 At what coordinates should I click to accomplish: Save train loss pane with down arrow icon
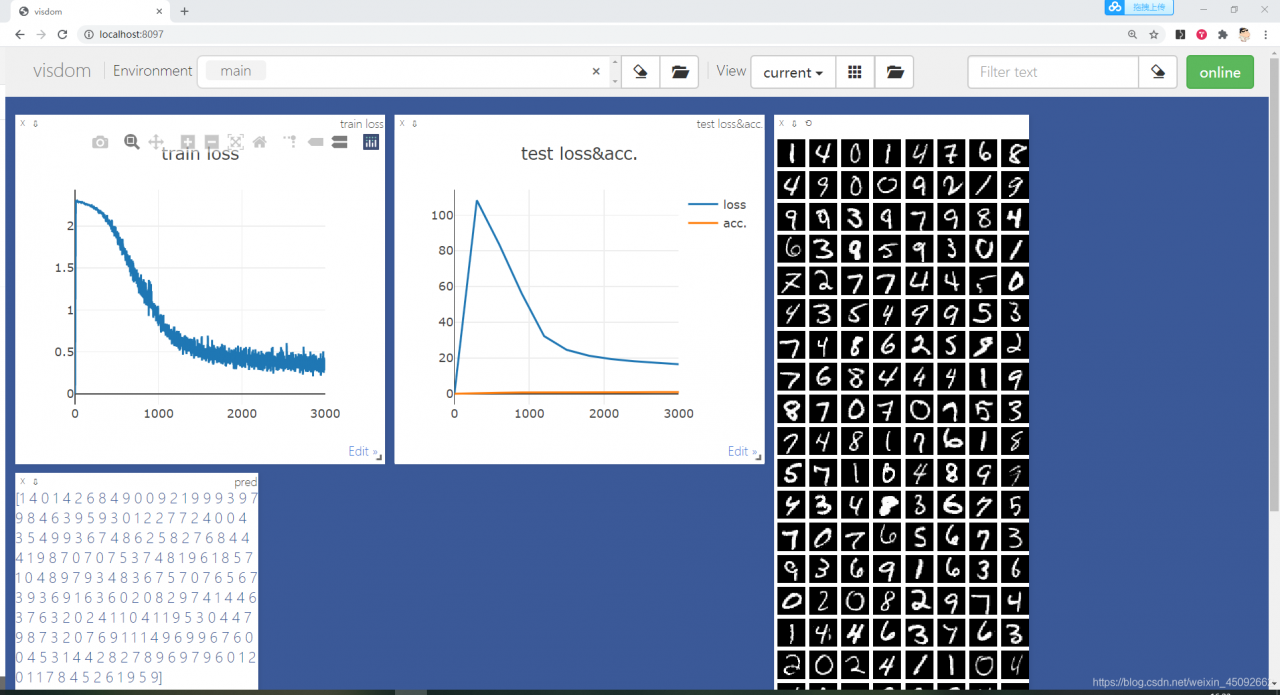[x=35, y=124]
